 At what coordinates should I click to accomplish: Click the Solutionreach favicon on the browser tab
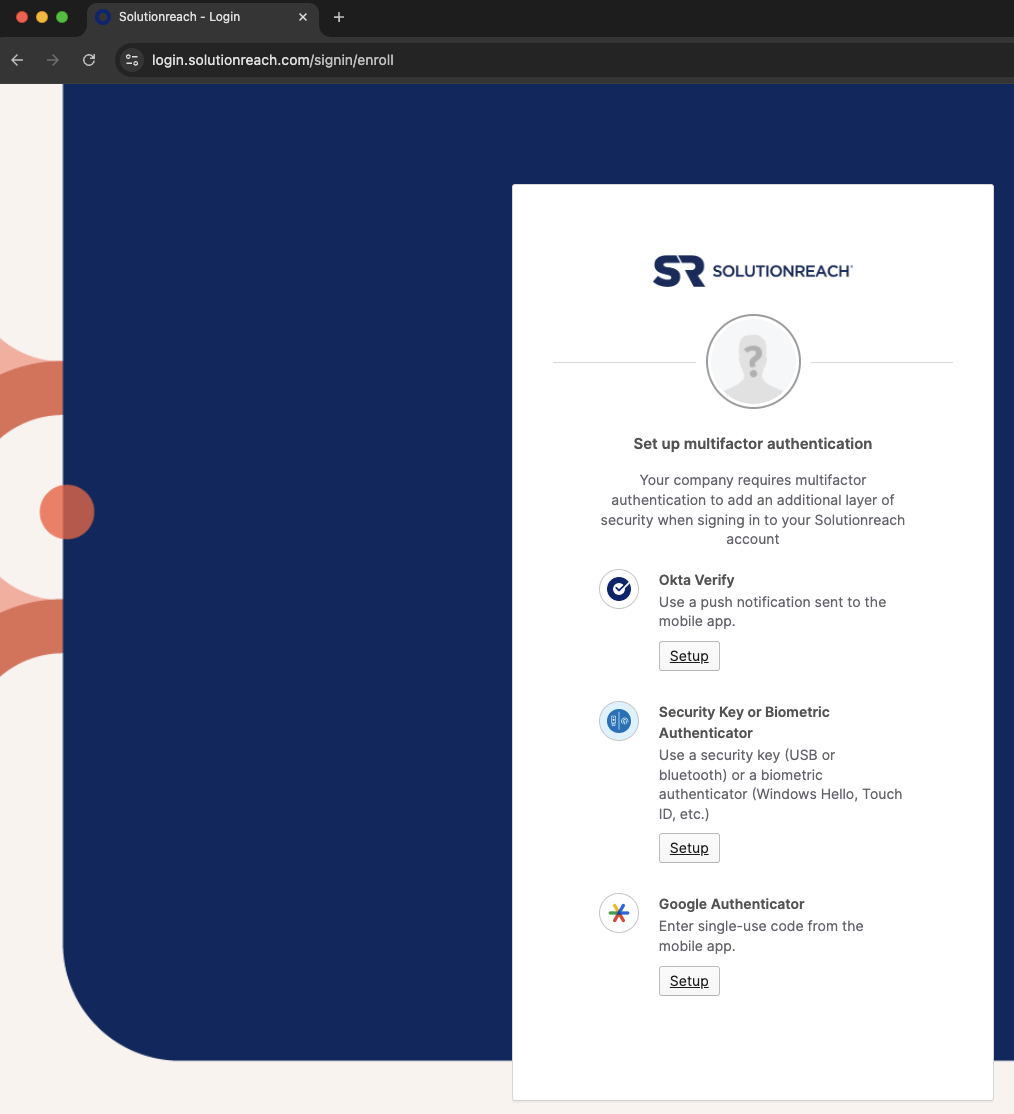pos(103,17)
